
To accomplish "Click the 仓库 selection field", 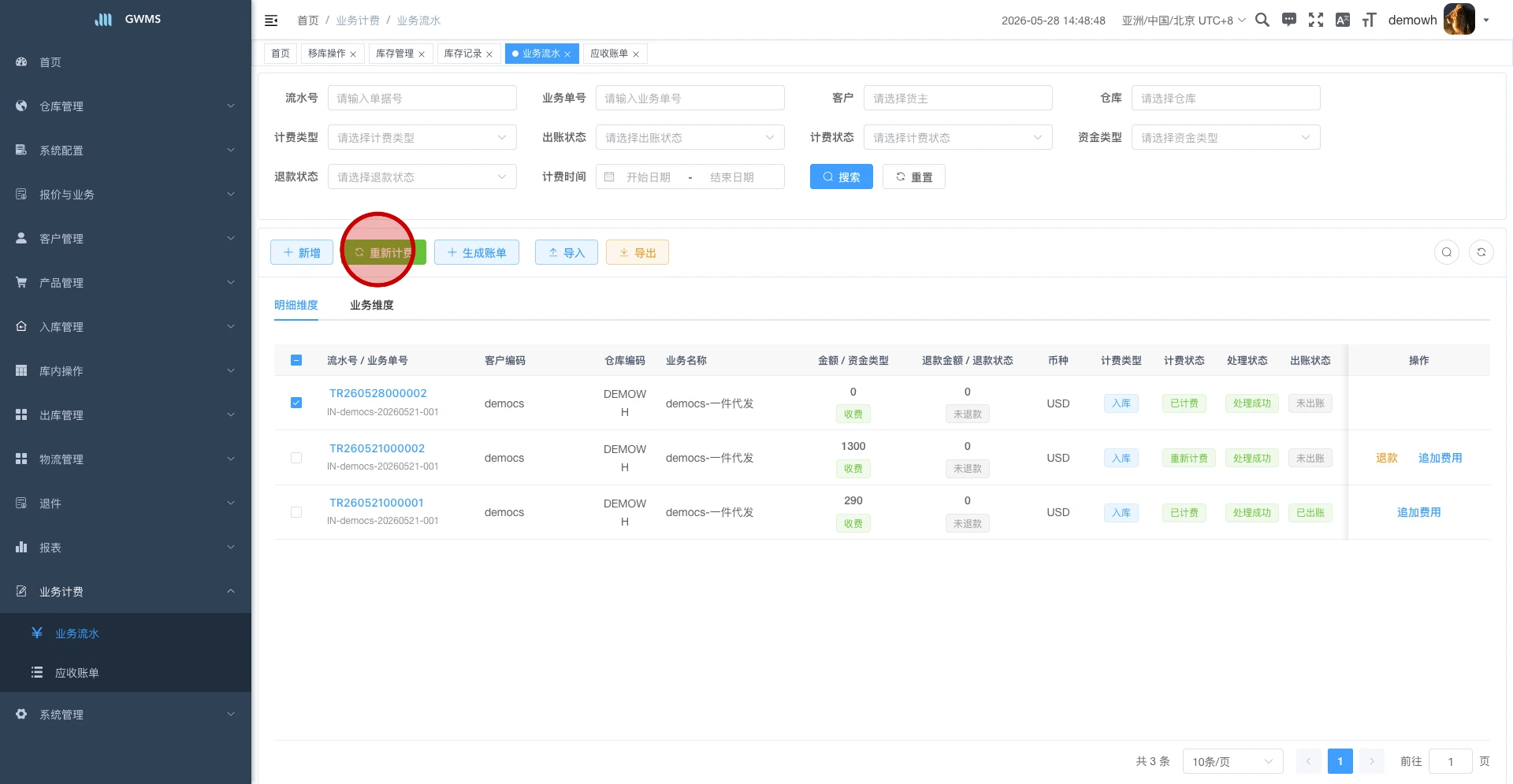I will 1226,98.
